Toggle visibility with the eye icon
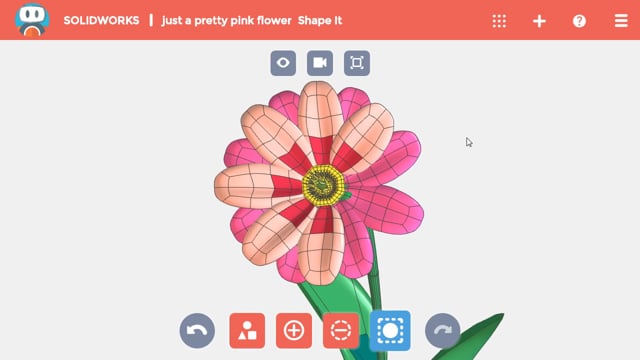 (x=283, y=63)
